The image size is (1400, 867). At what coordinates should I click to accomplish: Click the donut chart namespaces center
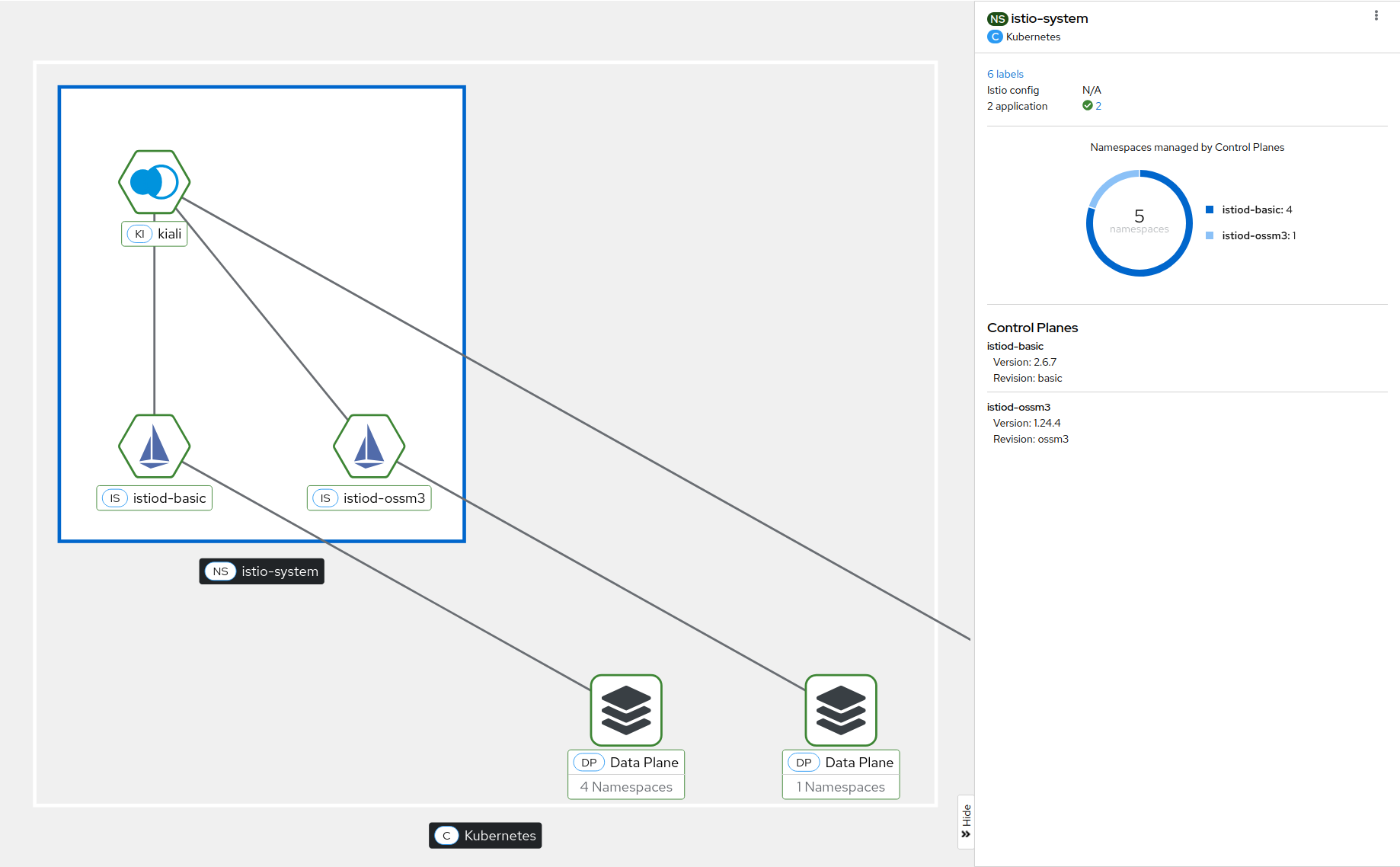[1139, 222]
